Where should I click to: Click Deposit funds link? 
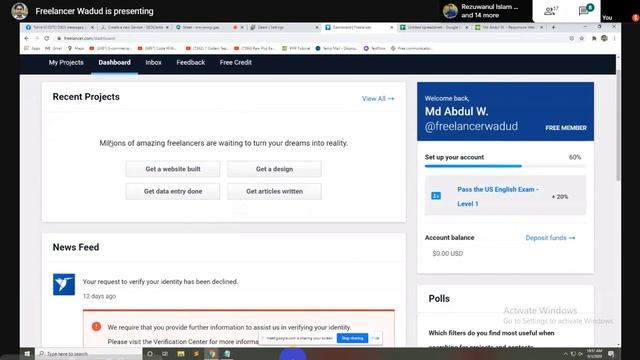coord(550,238)
